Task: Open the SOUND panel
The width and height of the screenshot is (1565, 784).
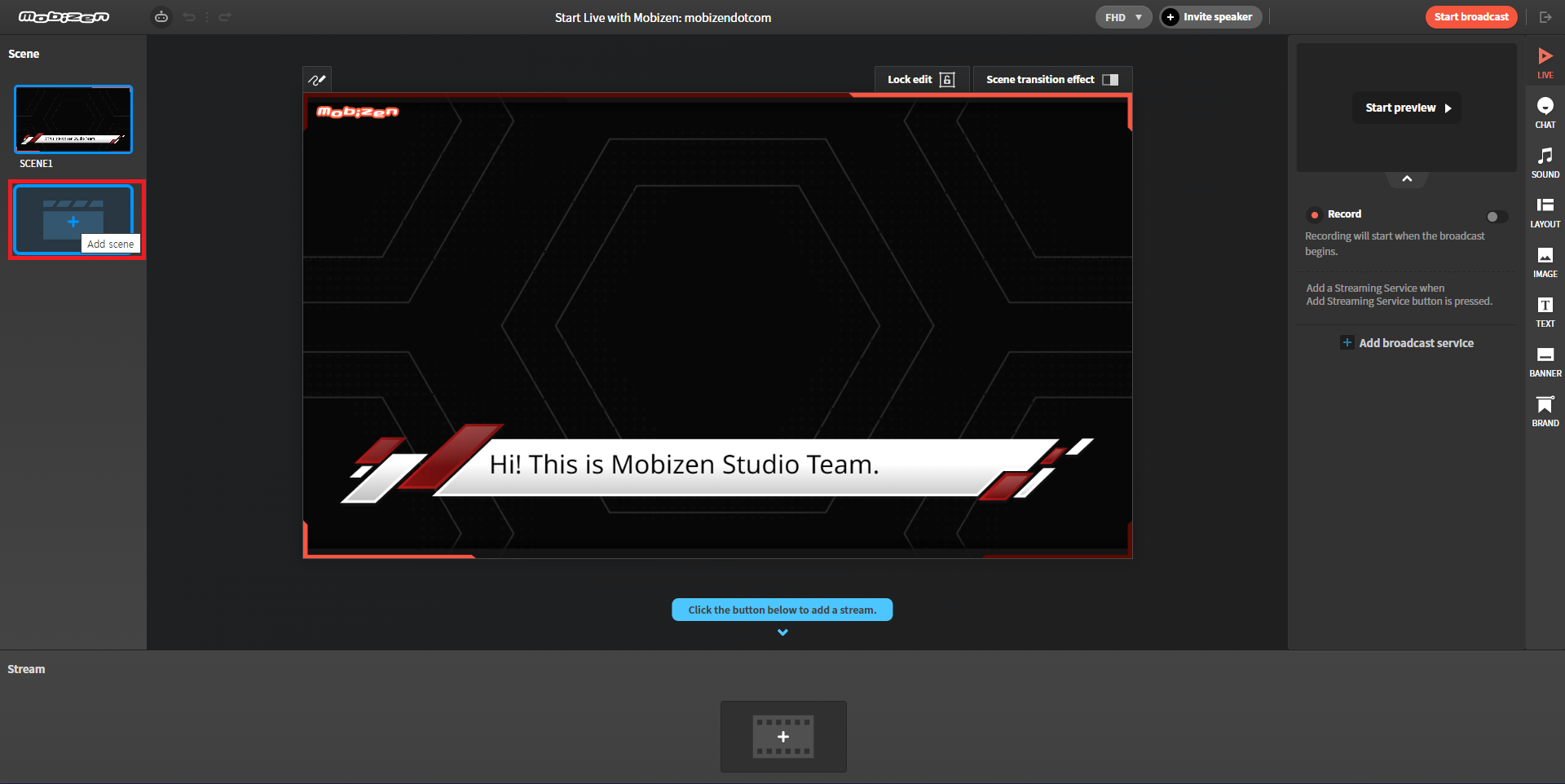Action: (1545, 162)
